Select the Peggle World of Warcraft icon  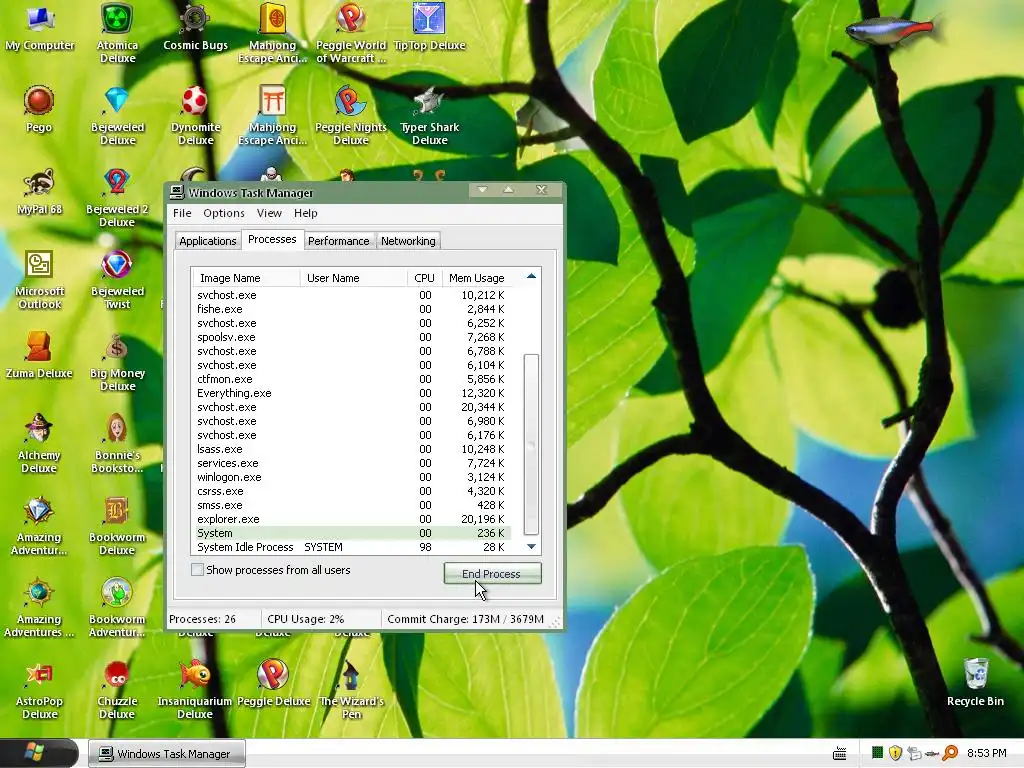351,33
